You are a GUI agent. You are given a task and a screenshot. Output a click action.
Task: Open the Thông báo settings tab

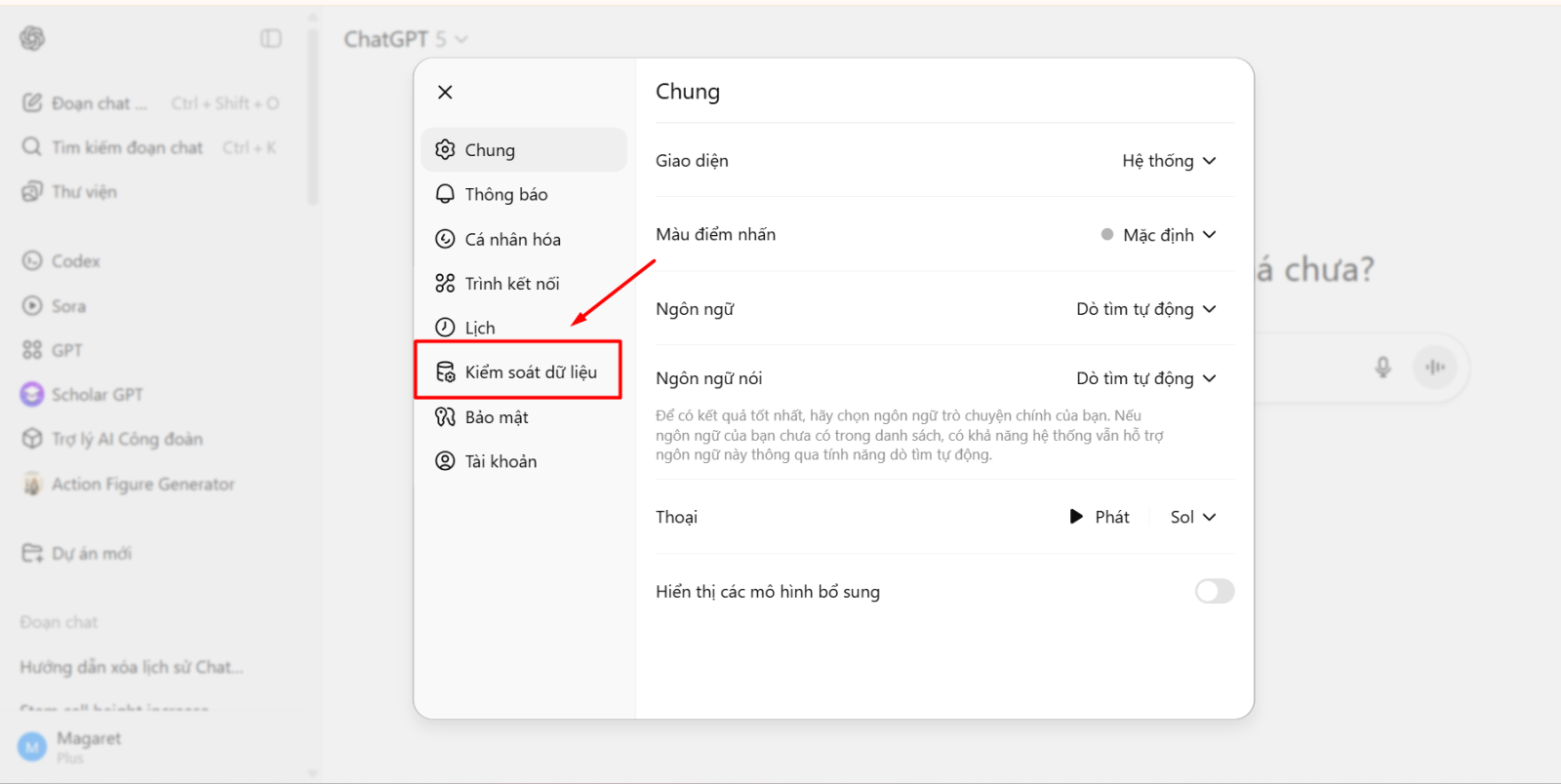click(x=524, y=194)
